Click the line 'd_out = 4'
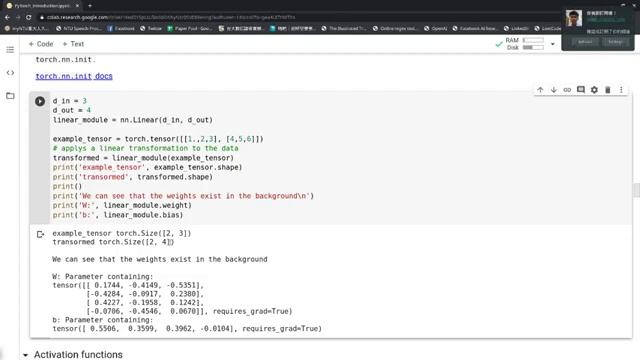640x360 pixels. (71, 110)
